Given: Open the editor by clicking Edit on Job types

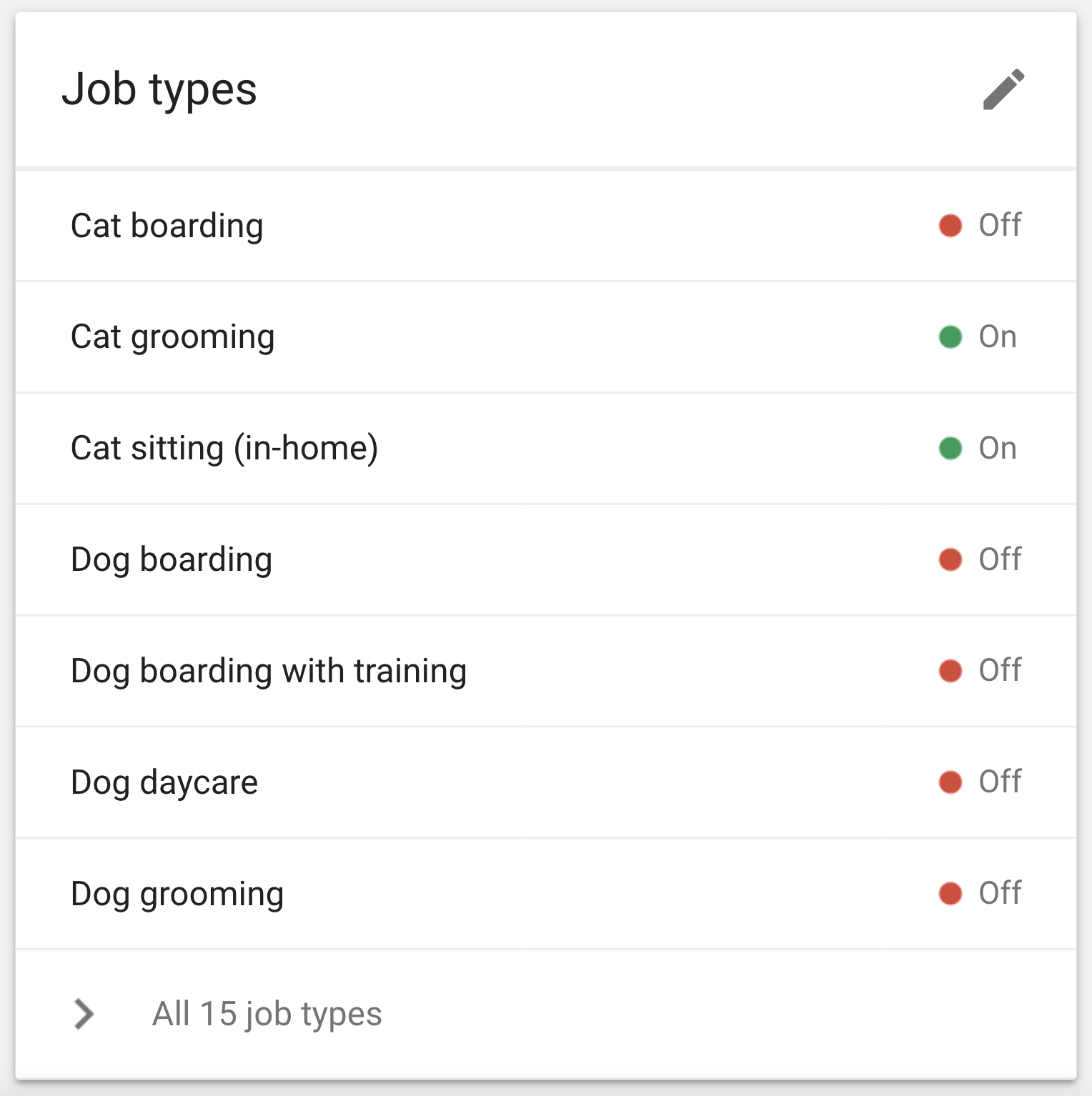Looking at the screenshot, I should click(1003, 91).
